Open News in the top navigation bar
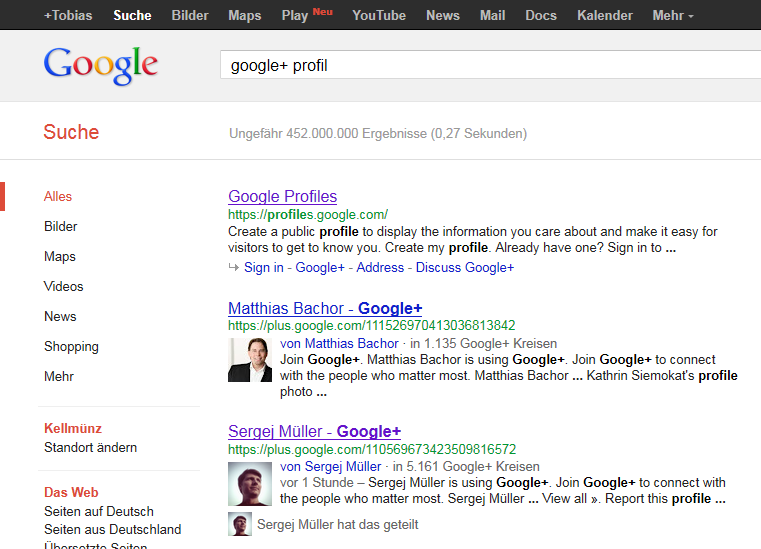The height and width of the screenshot is (549, 761). point(443,16)
